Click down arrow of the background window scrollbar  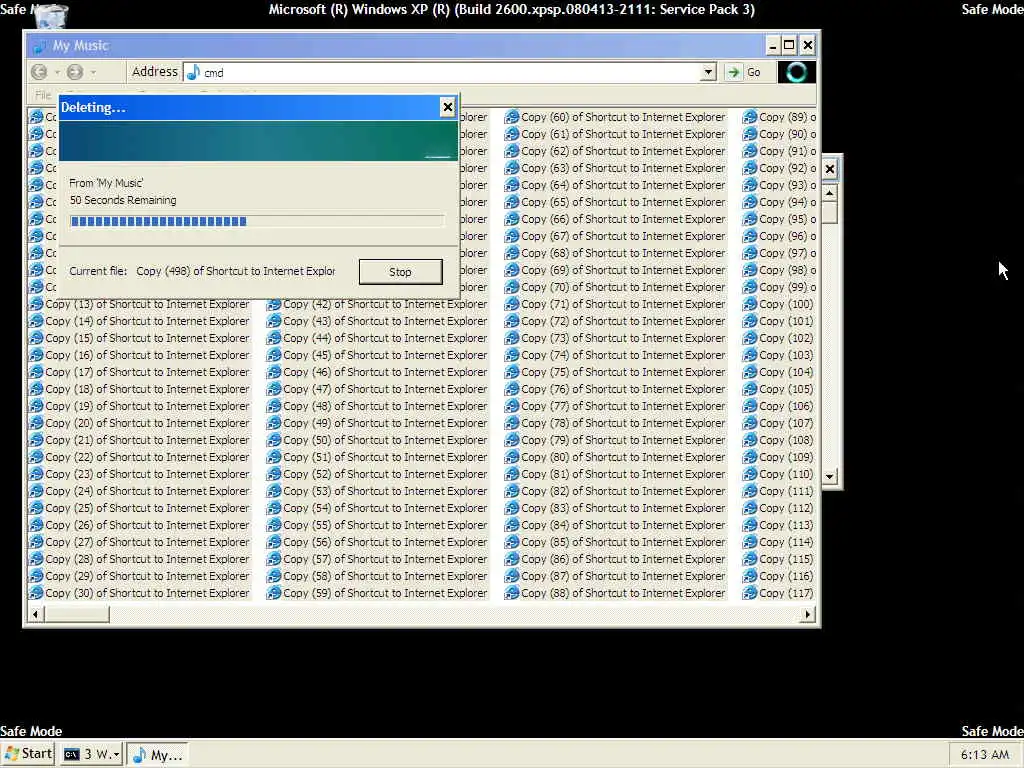829,476
